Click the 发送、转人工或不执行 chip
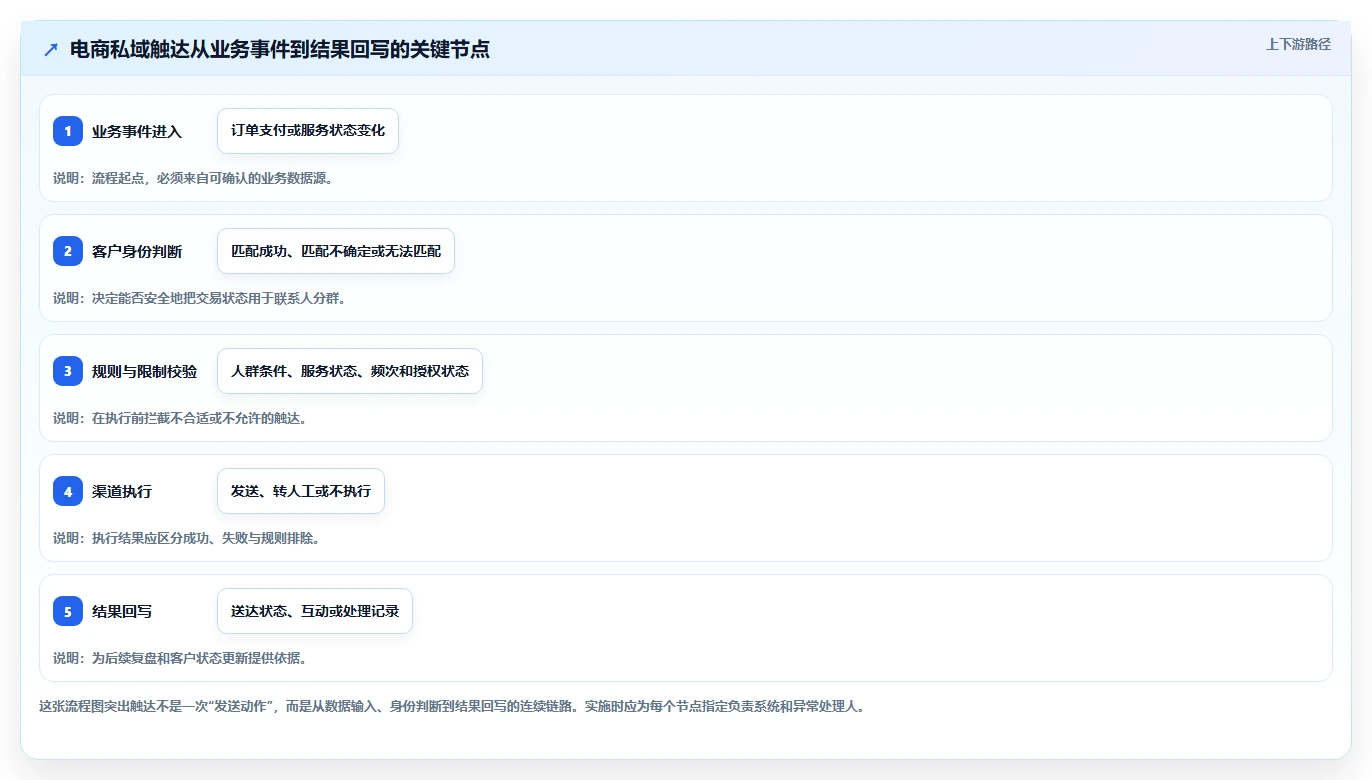The width and height of the screenshot is (1372, 780). 301,491
